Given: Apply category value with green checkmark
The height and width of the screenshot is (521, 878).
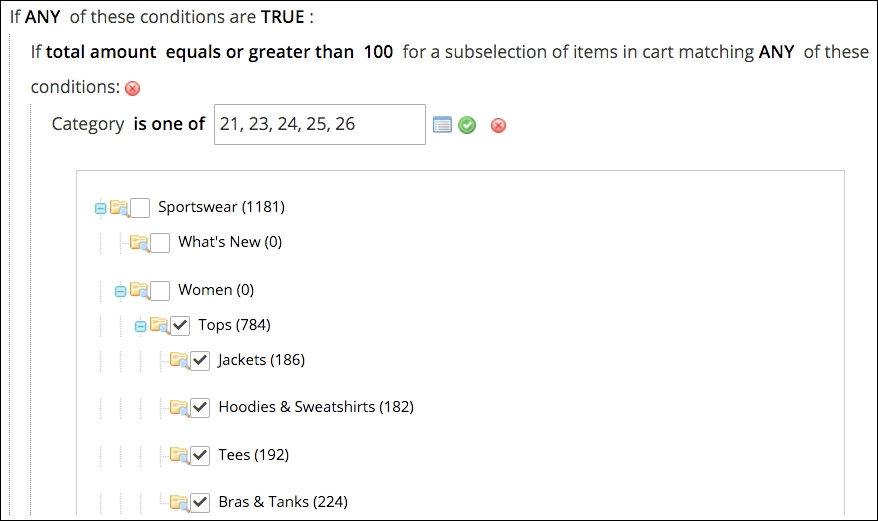Looking at the screenshot, I should (x=467, y=125).
